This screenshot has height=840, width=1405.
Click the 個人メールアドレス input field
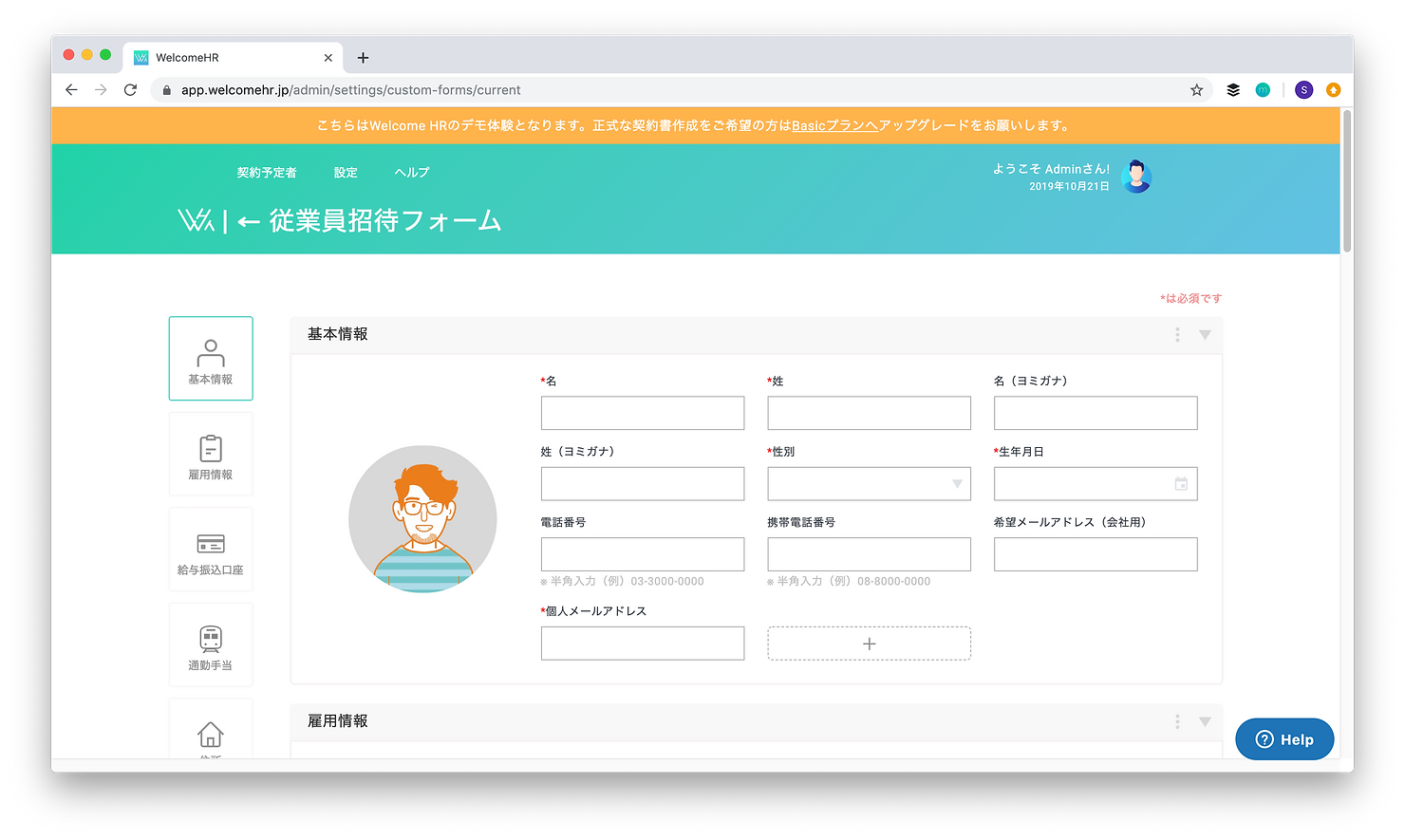(643, 644)
